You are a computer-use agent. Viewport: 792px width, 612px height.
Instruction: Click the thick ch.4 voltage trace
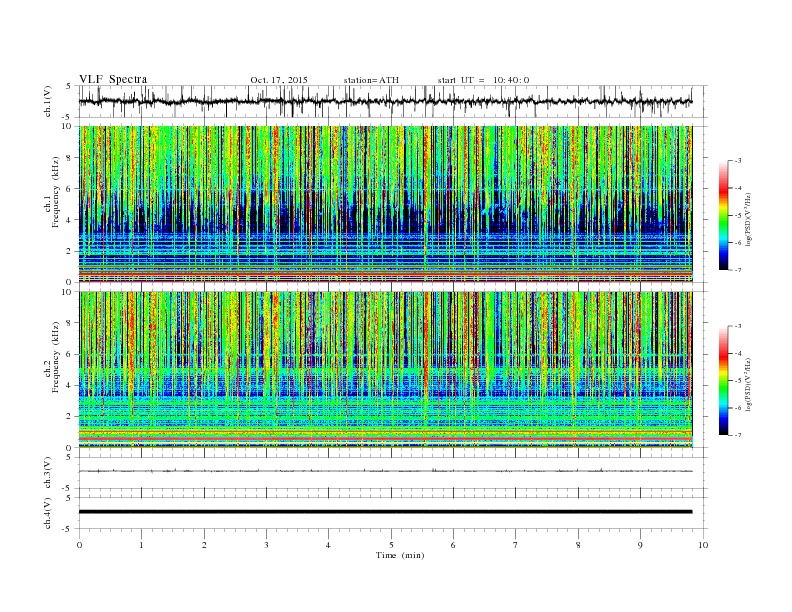385,512
